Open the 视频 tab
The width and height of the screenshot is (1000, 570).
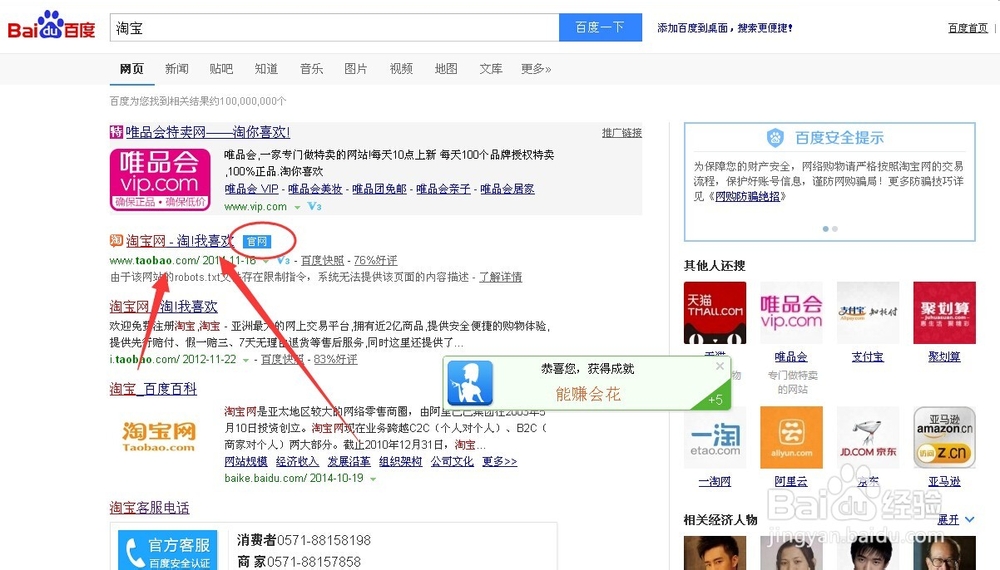click(401, 69)
